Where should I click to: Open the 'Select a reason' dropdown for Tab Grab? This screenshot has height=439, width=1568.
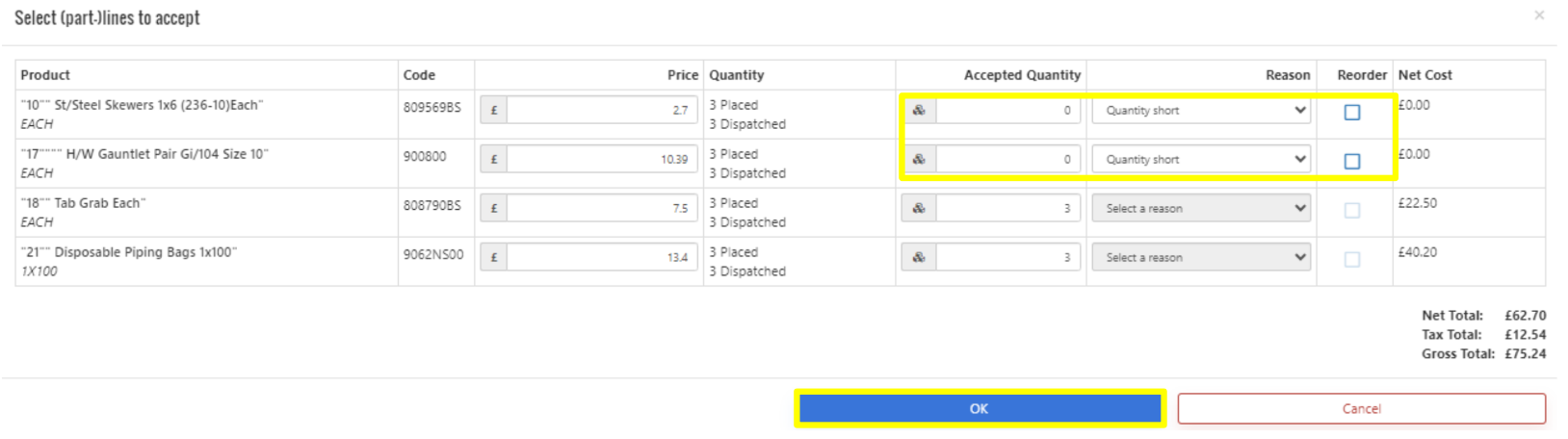[x=1201, y=209]
